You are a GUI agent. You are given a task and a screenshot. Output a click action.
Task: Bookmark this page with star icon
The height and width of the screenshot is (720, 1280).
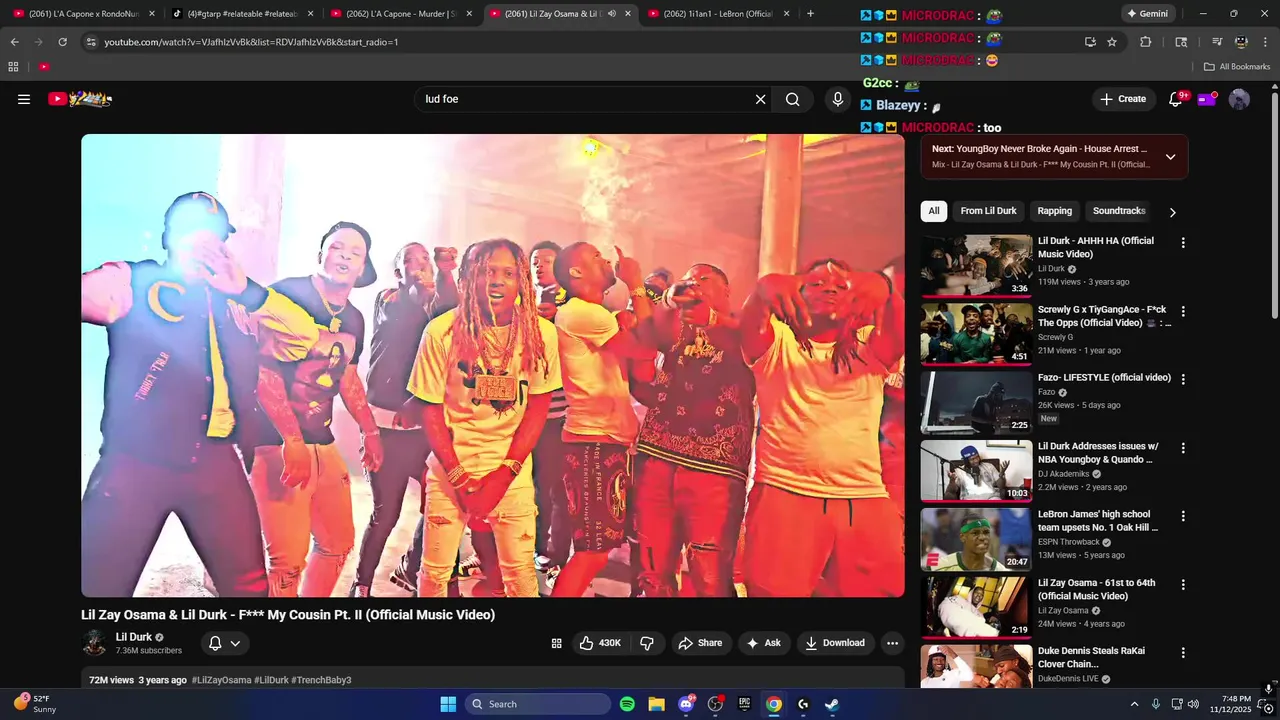click(1112, 42)
